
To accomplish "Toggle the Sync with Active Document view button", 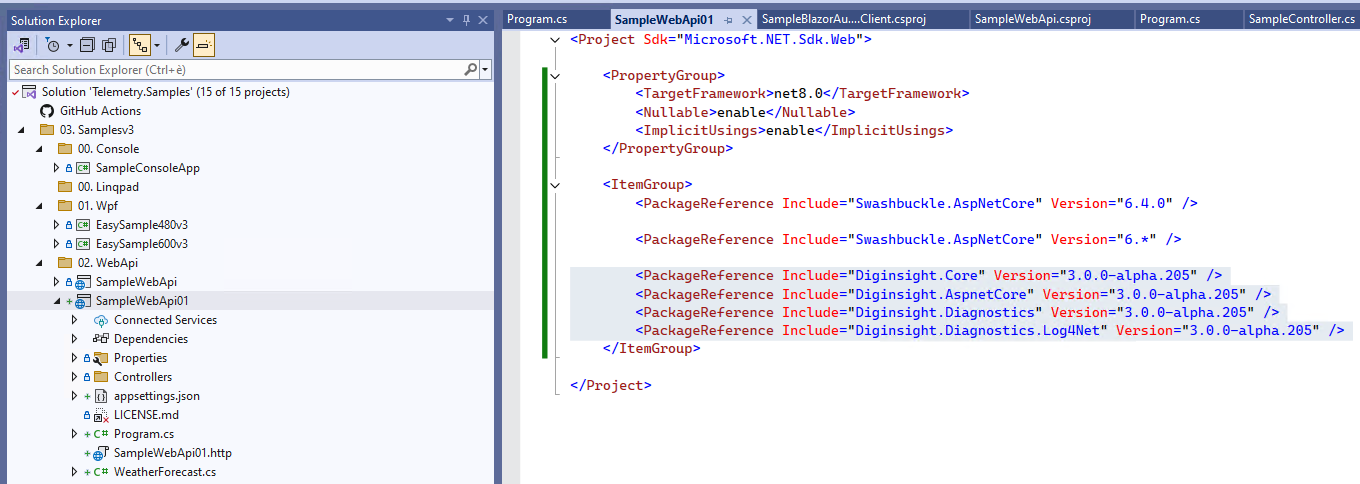I will point(140,45).
